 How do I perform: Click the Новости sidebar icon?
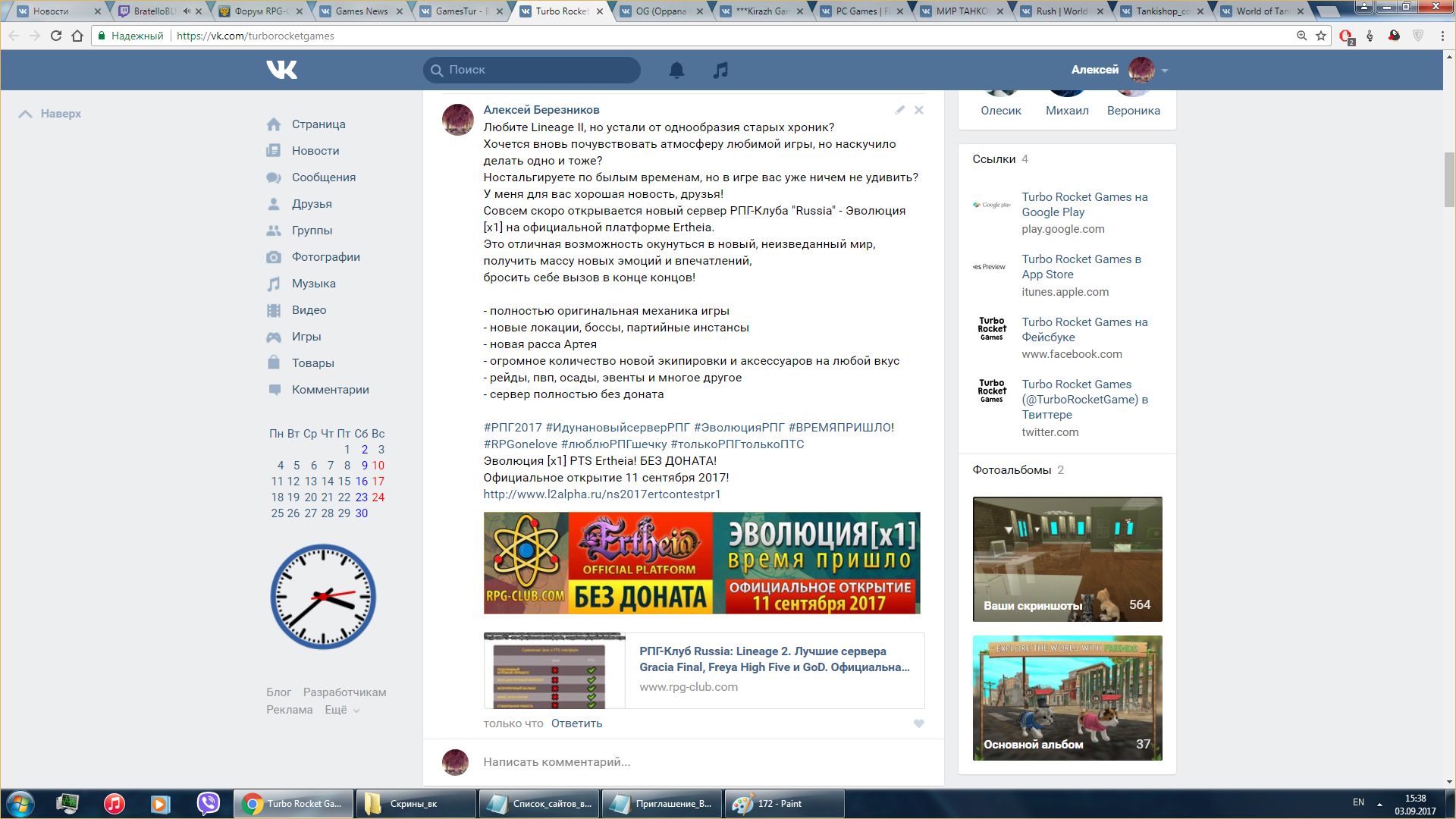(x=274, y=151)
